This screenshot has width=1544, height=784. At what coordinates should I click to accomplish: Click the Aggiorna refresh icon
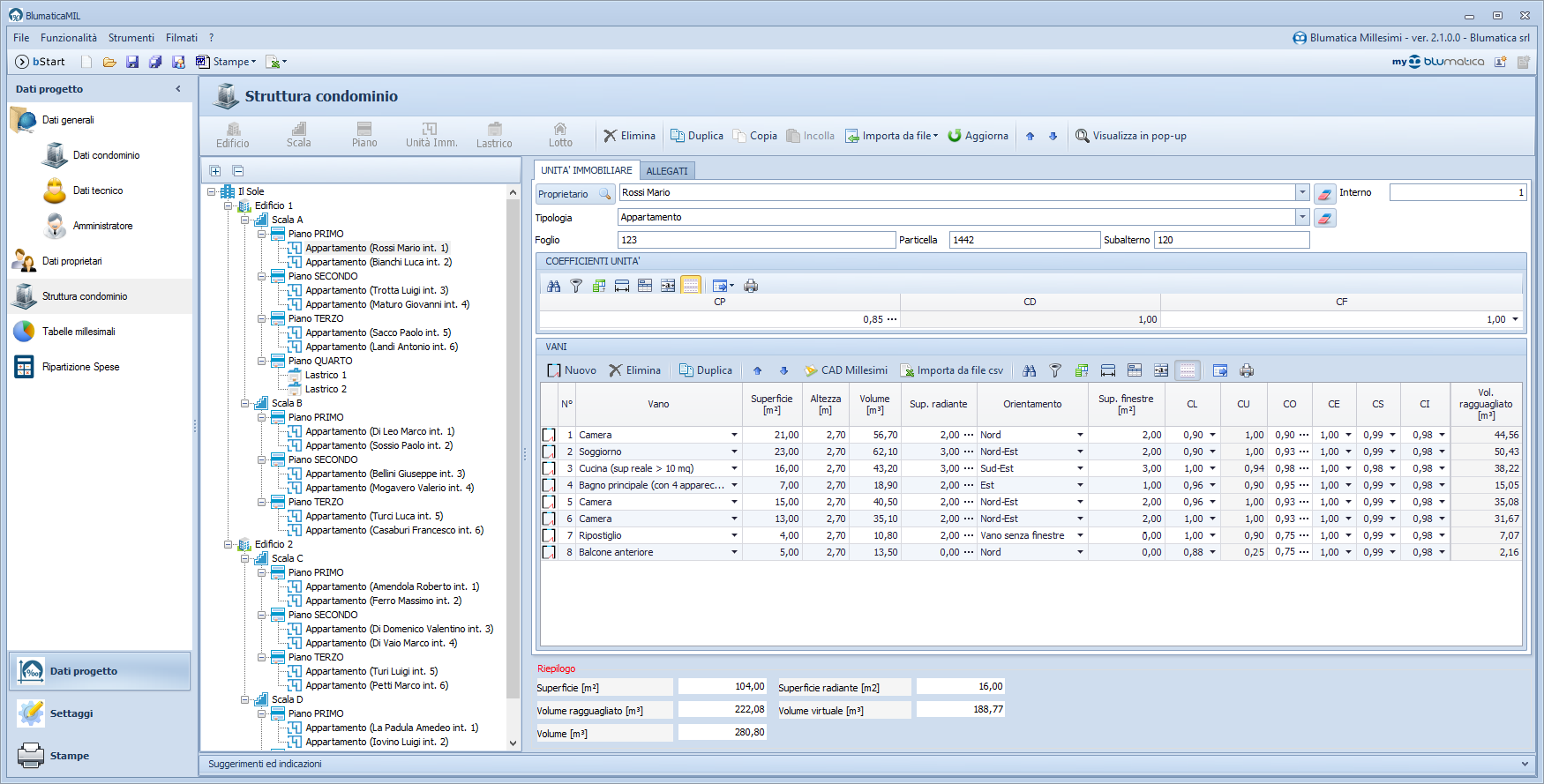pos(954,136)
